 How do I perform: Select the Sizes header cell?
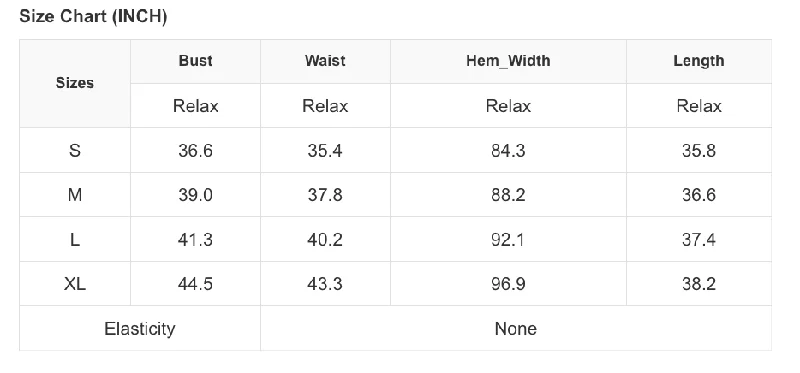75,83
